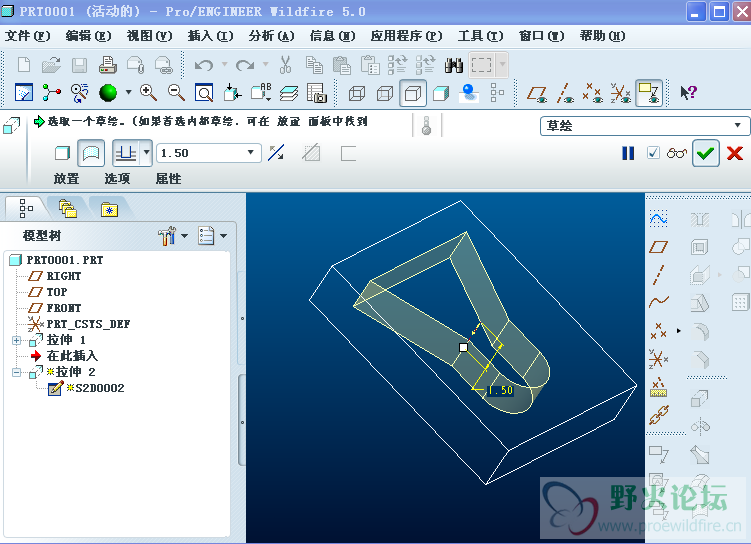Cancel feature with red X

(735, 153)
